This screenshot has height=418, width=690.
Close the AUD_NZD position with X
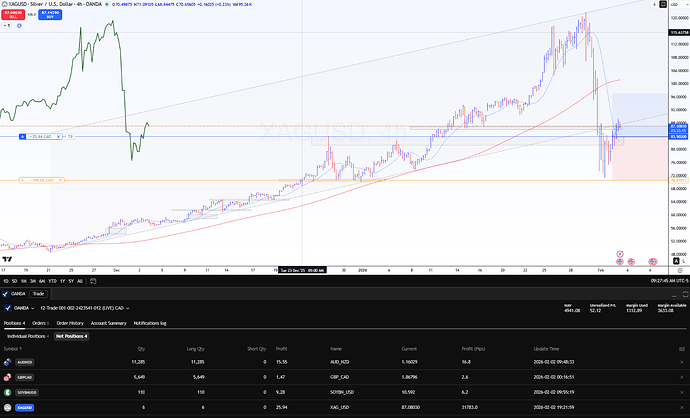tap(682, 362)
